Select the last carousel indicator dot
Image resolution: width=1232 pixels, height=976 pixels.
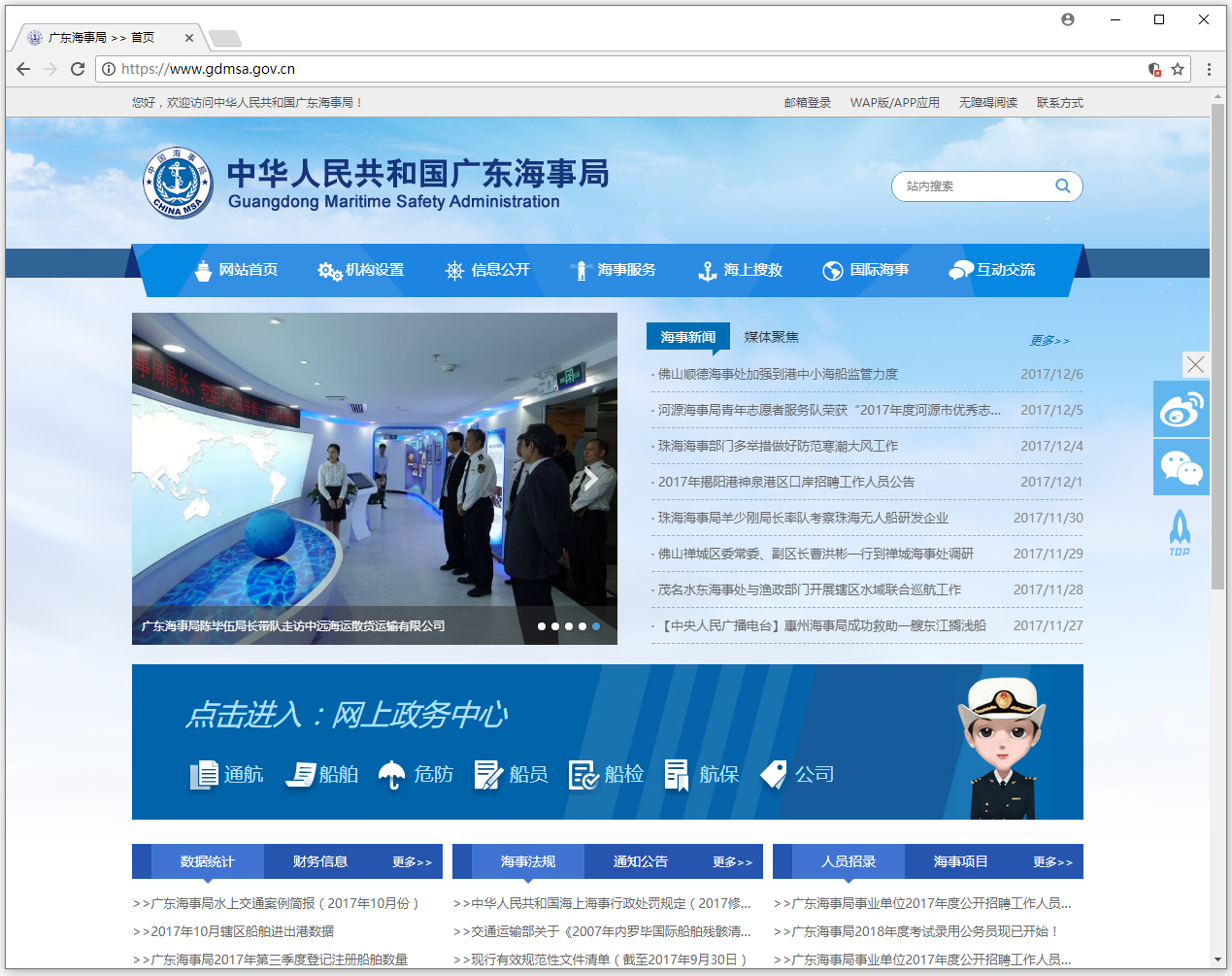(x=596, y=626)
